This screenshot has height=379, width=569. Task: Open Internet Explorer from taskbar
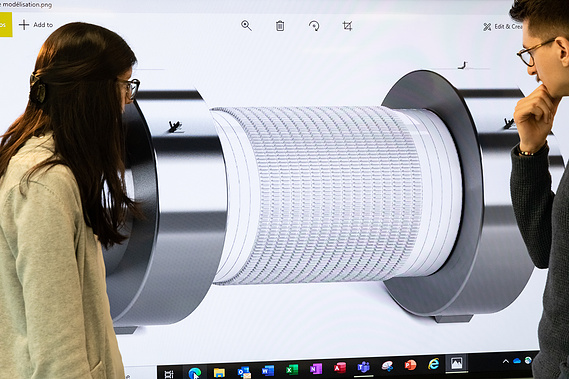coord(433,363)
